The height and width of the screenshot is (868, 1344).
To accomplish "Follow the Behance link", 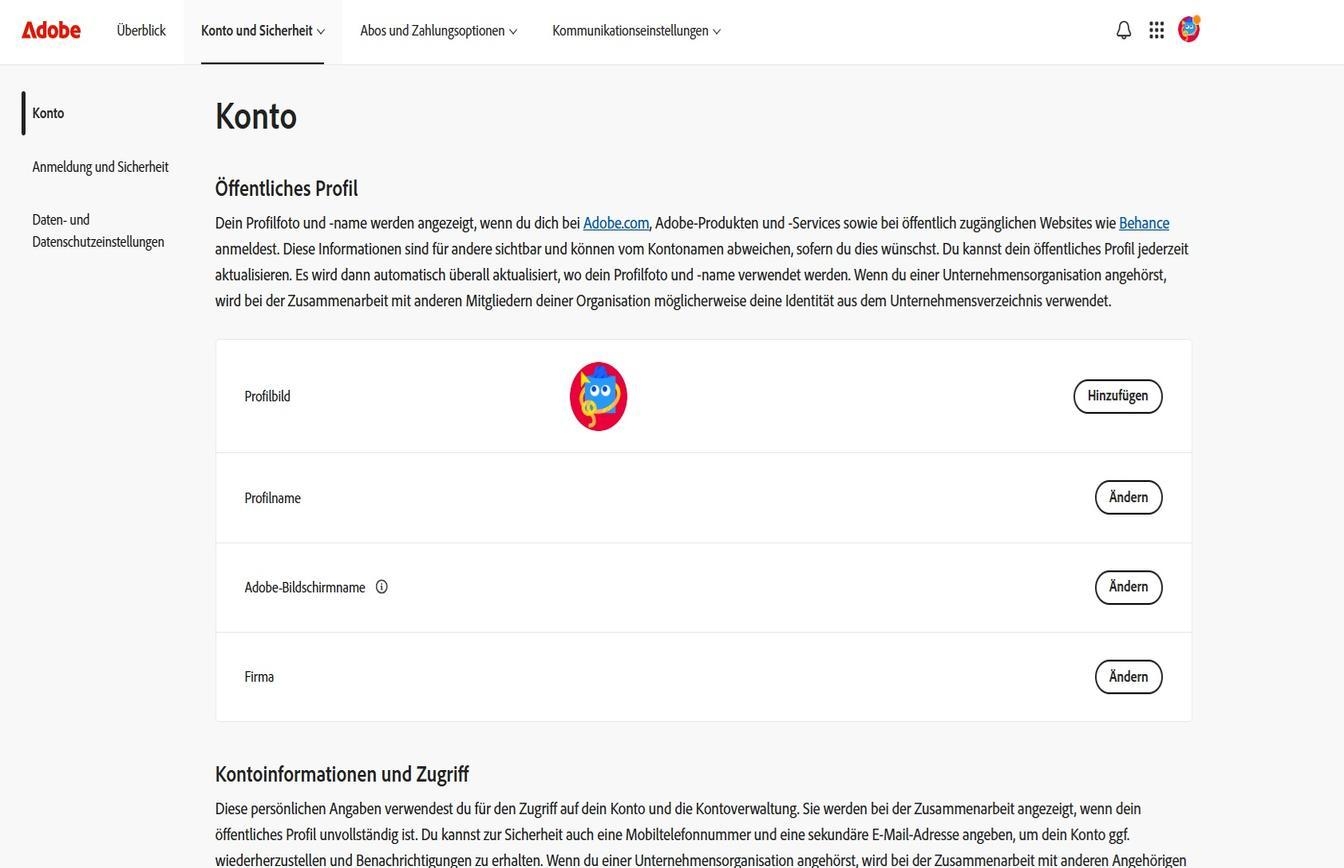I will point(1144,222).
